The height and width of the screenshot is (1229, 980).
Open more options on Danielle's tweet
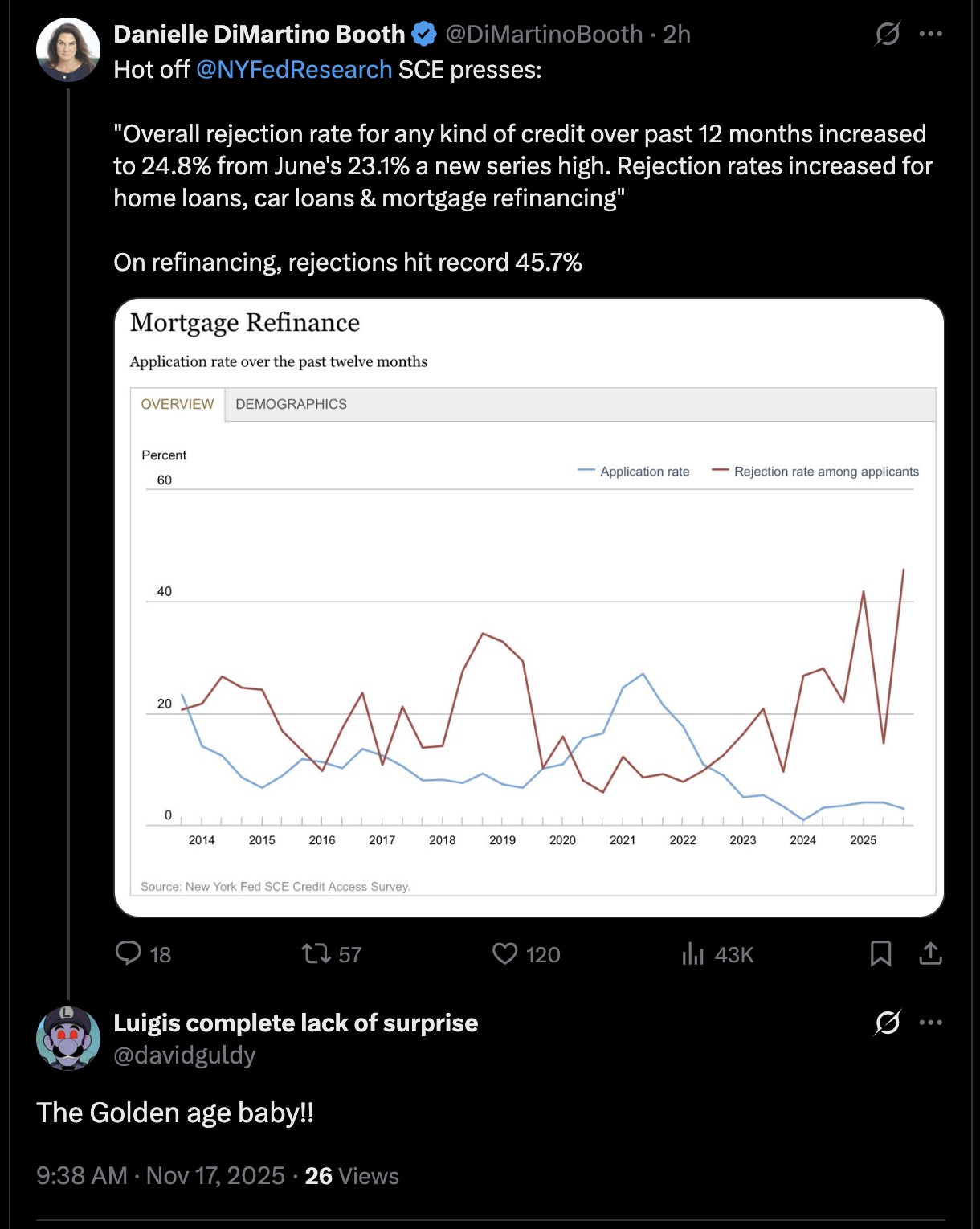930,34
